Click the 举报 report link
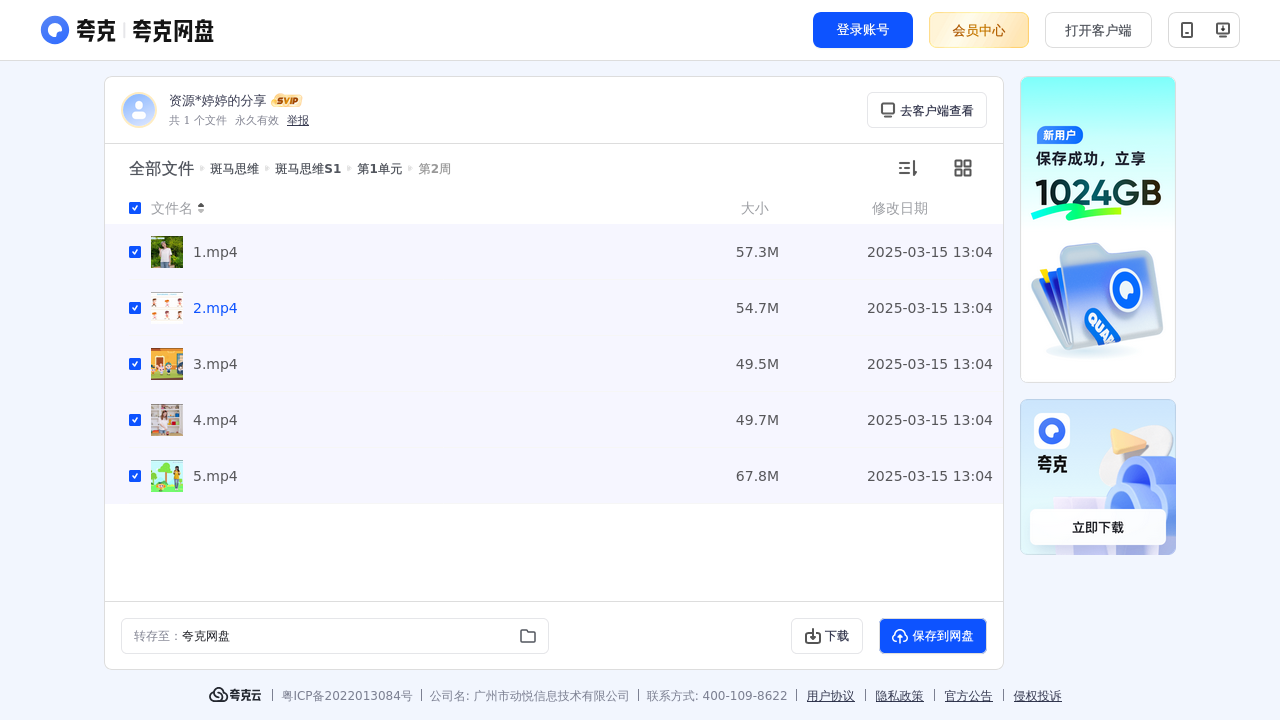Screen dimensions: 1280x720 298,120
